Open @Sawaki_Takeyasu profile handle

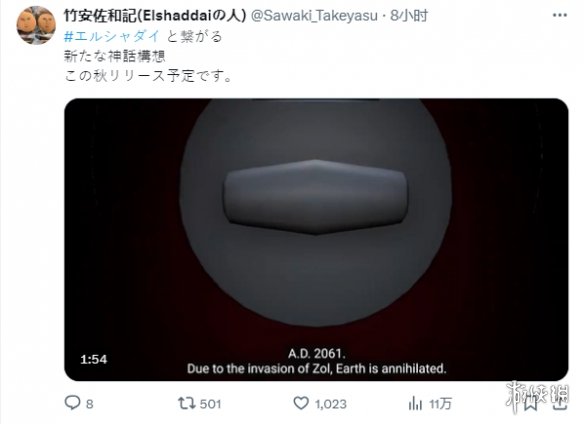click(x=314, y=16)
